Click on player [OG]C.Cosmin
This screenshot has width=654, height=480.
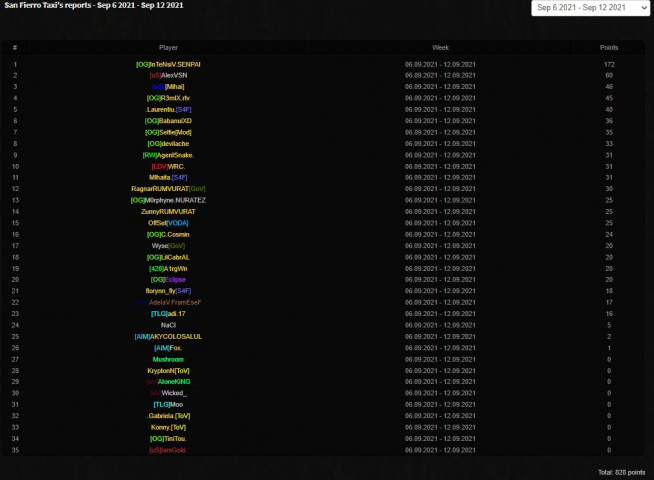click(x=168, y=234)
